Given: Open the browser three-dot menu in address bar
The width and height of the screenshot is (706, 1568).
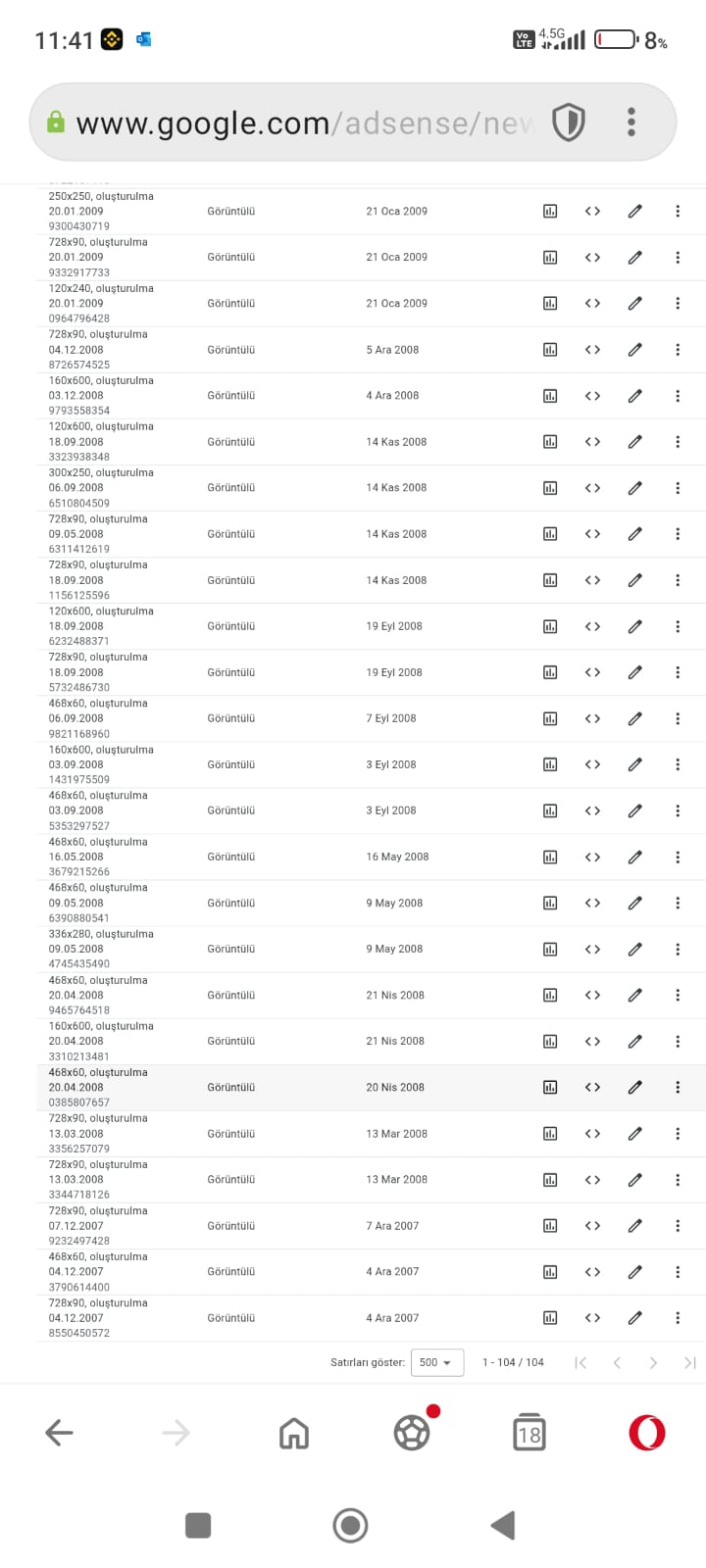Looking at the screenshot, I should [631, 122].
